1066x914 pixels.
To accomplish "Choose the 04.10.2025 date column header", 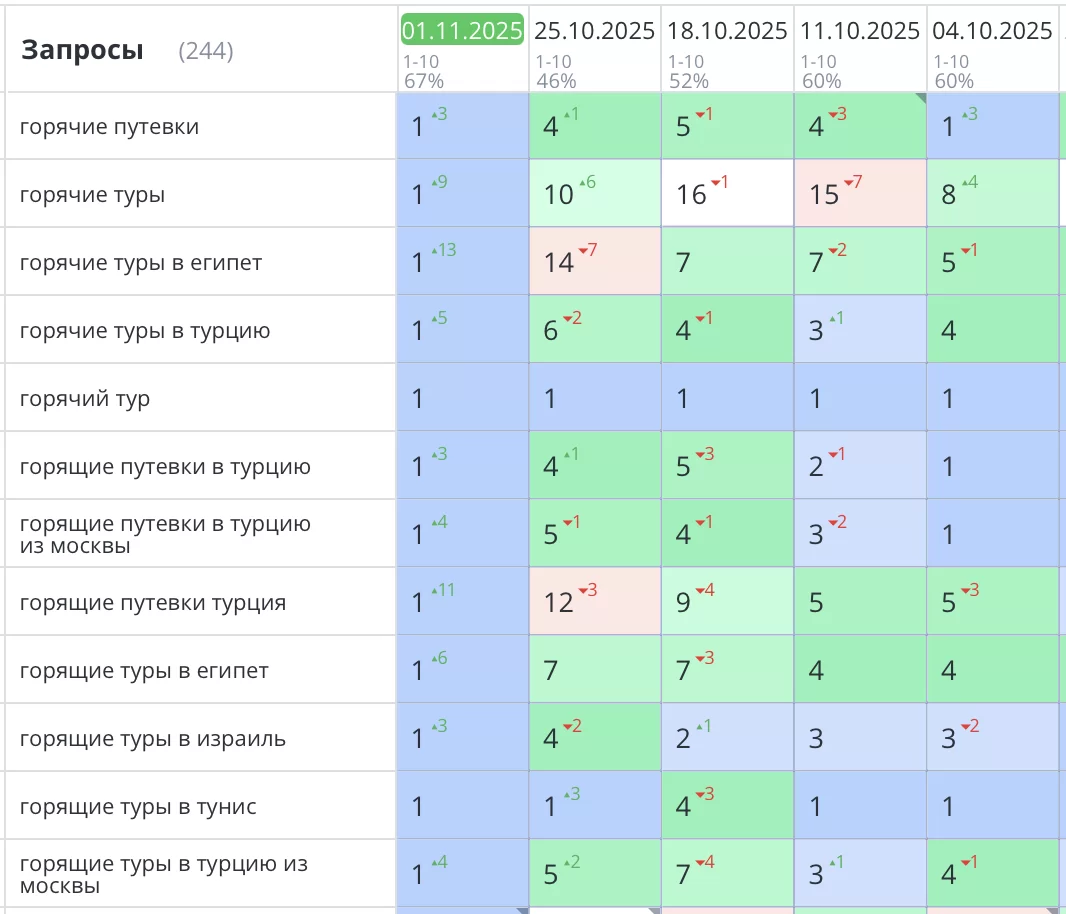I will click(992, 31).
